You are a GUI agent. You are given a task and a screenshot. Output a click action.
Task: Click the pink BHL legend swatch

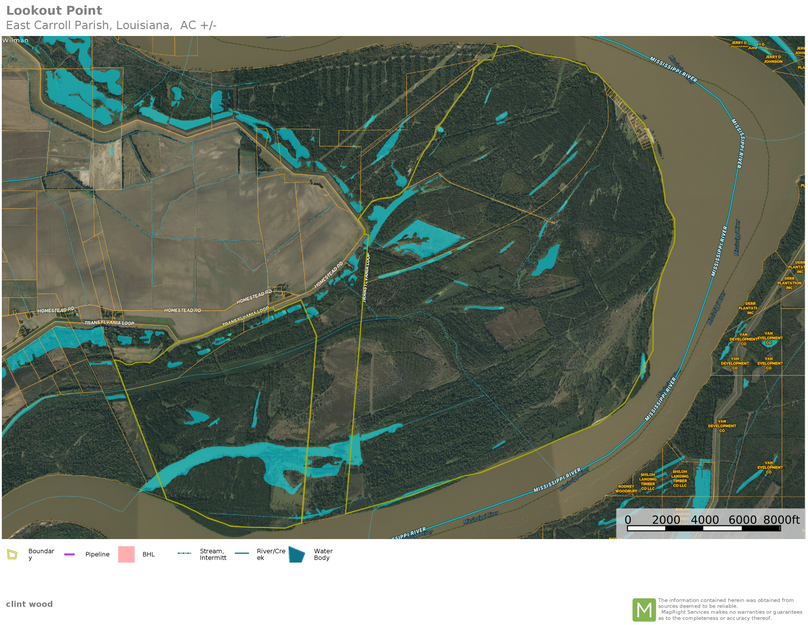[x=126, y=554]
